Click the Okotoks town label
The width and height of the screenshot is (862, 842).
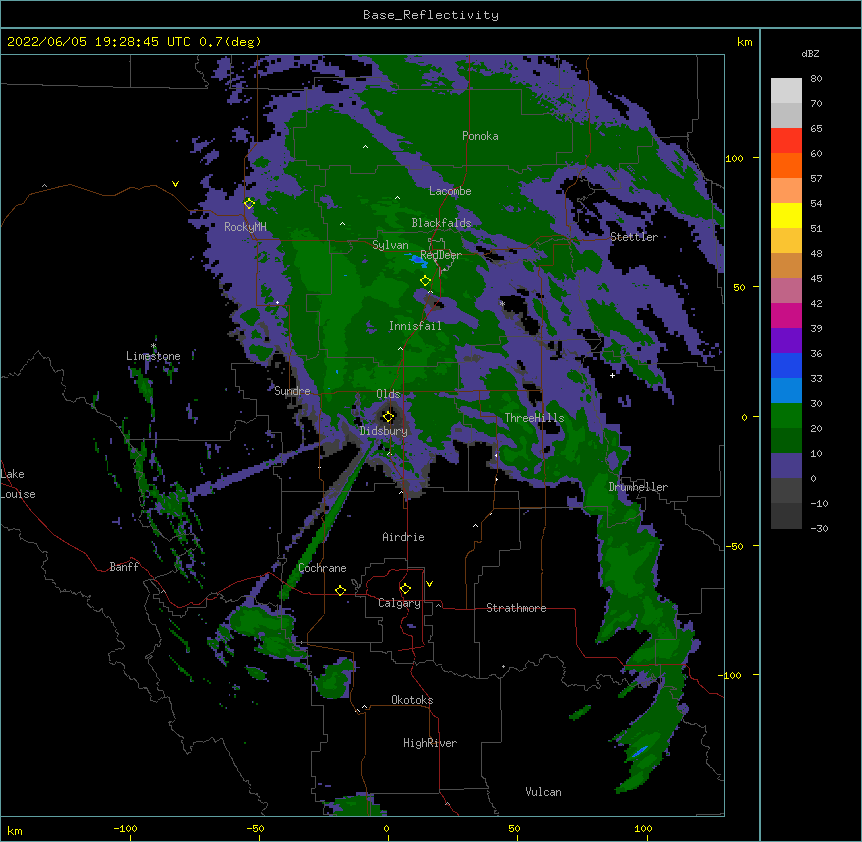(x=412, y=700)
